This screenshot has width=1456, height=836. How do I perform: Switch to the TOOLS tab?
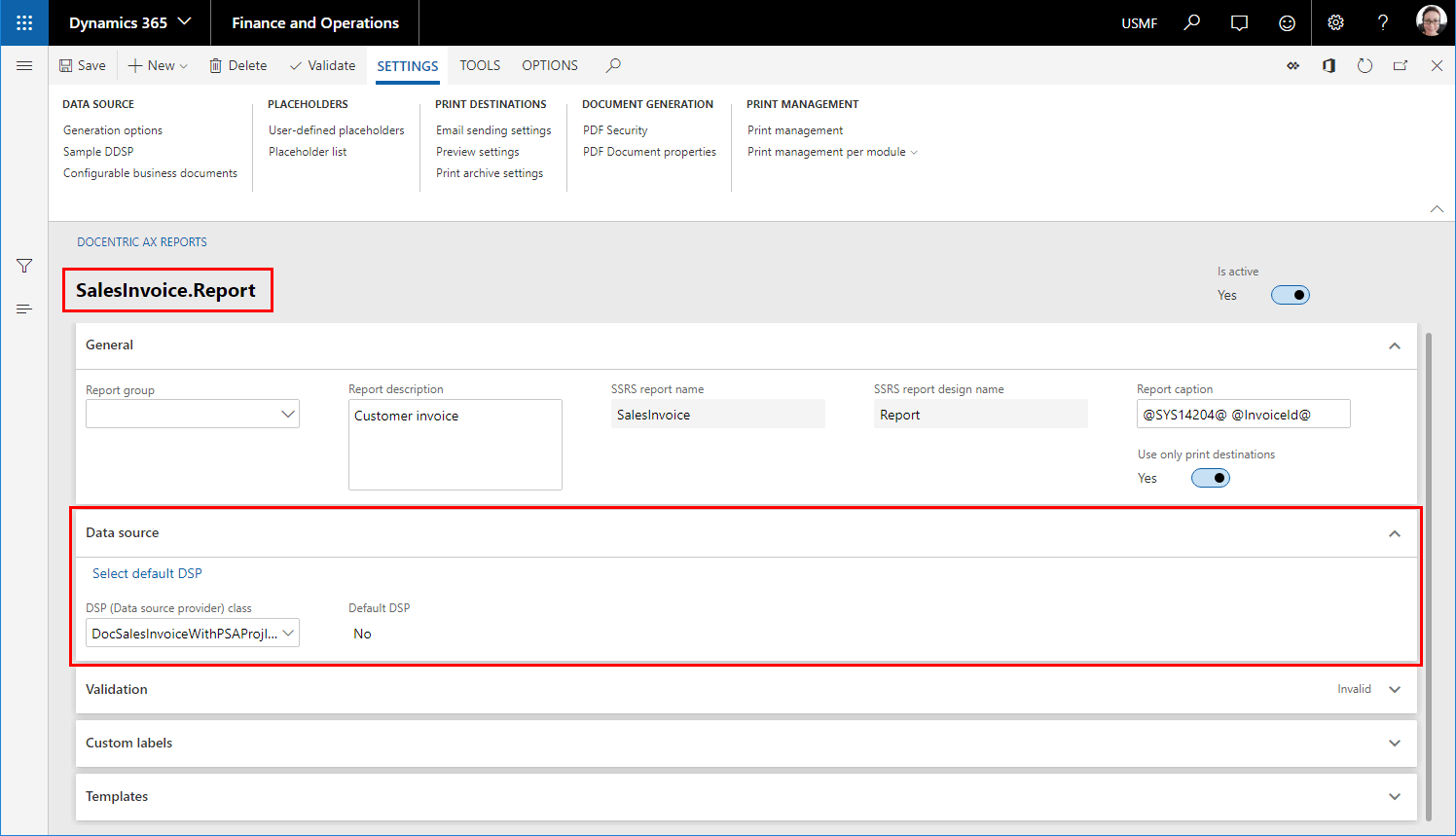pyautogui.click(x=480, y=65)
